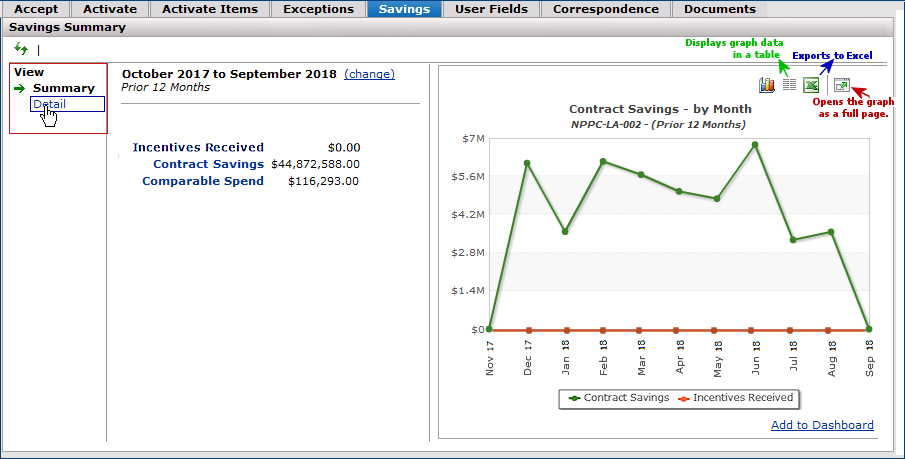The height and width of the screenshot is (459, 905).
Task: Click the Dec 17 Contract Savings point
Action: [527, 163]
